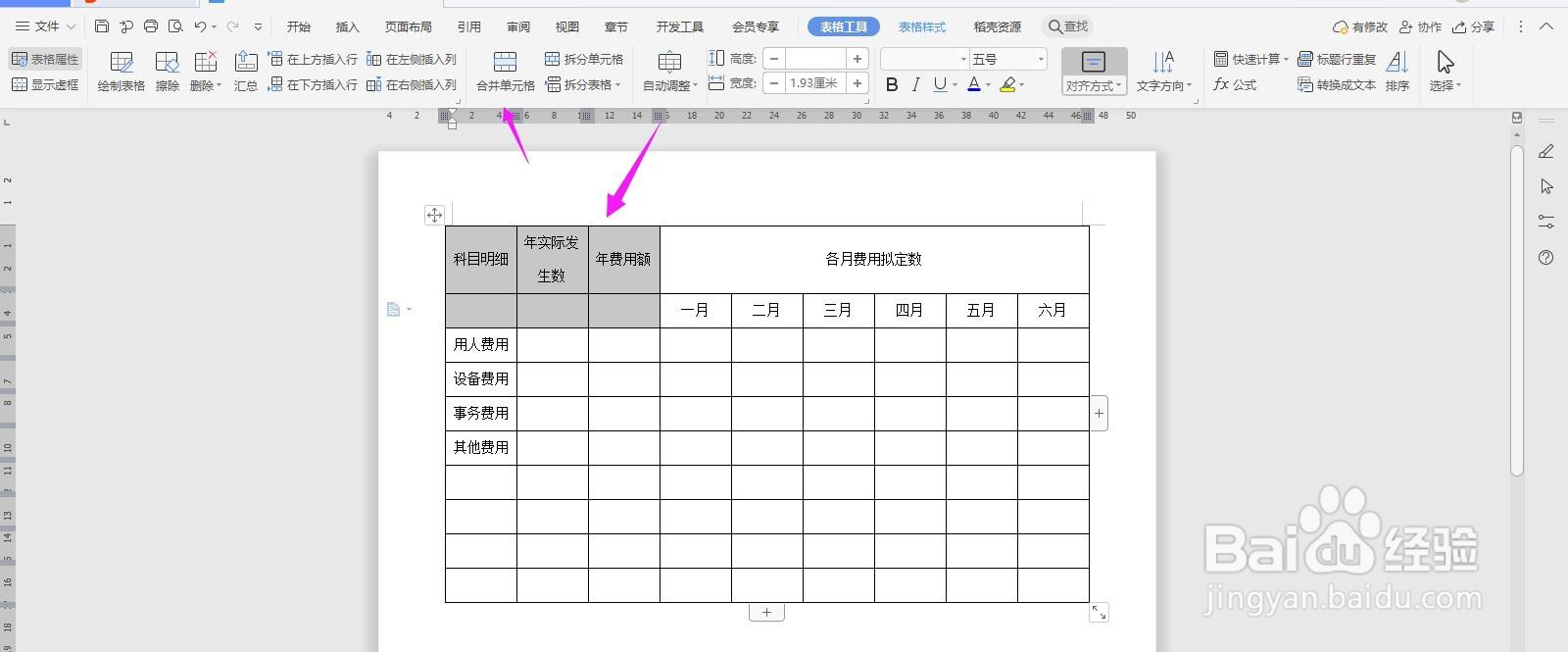Click 拆分单元格 split cells
This screenshot has width=1568, height=652.
click(x=584, y=59)
